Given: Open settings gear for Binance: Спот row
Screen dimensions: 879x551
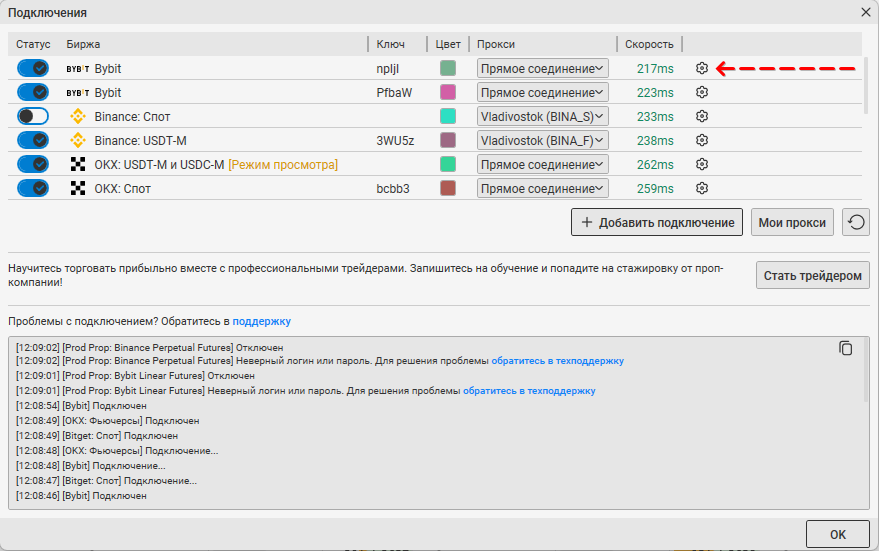Looking at the screenshot, I should click(702, 116).
